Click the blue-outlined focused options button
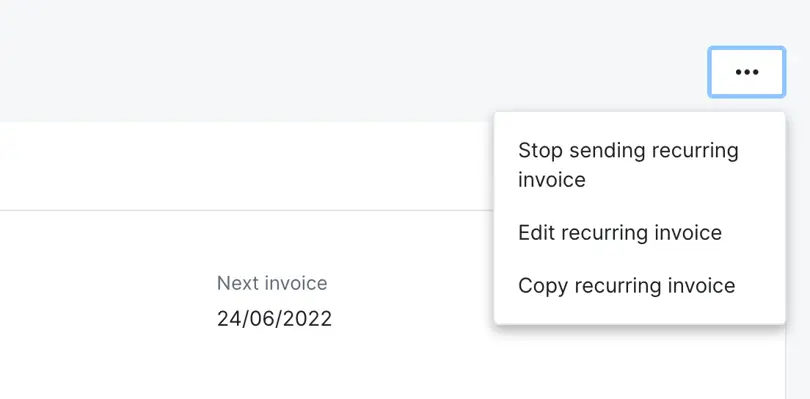 (x=746, y=72)
